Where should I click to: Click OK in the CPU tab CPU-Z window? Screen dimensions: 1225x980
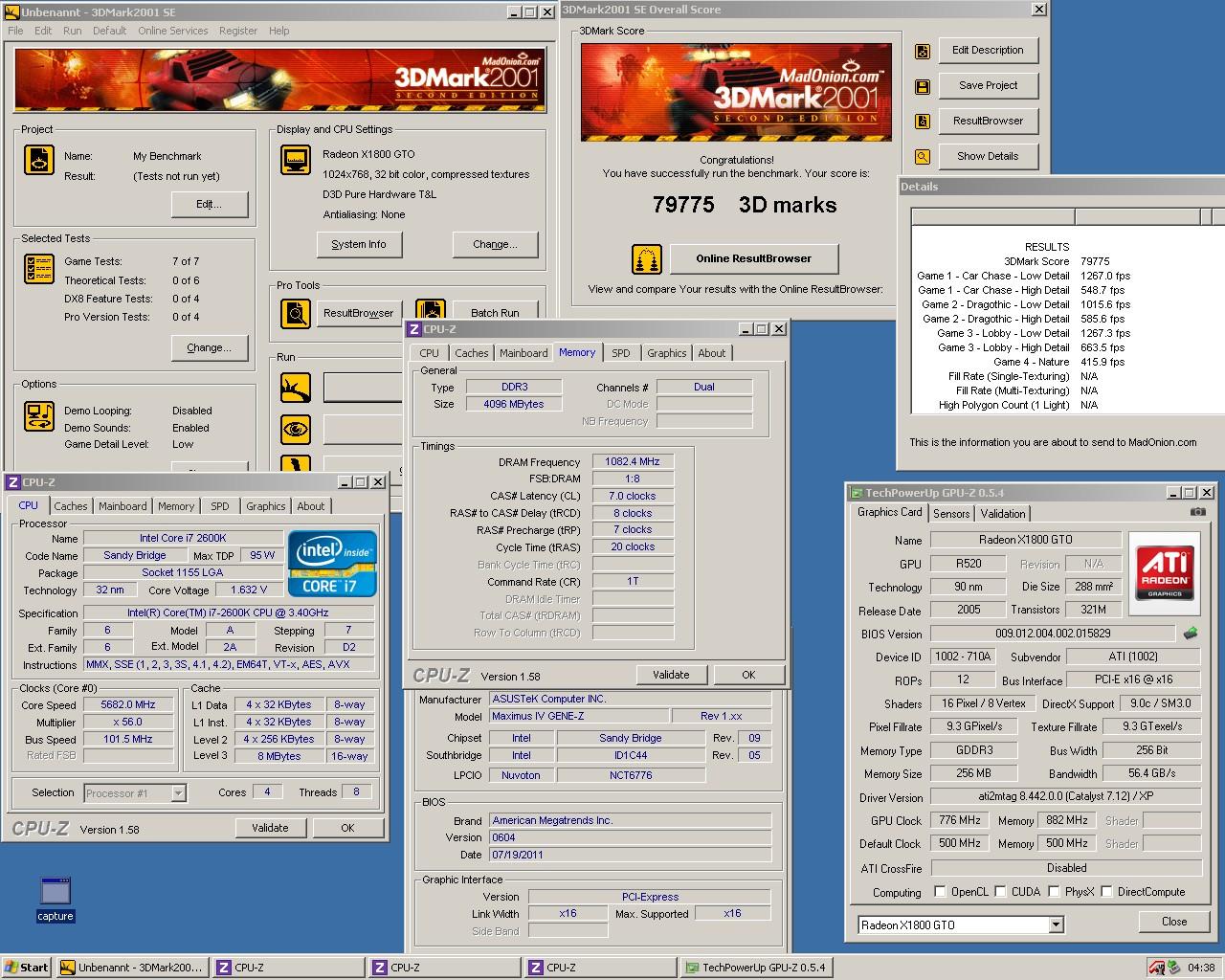[347, 828]
